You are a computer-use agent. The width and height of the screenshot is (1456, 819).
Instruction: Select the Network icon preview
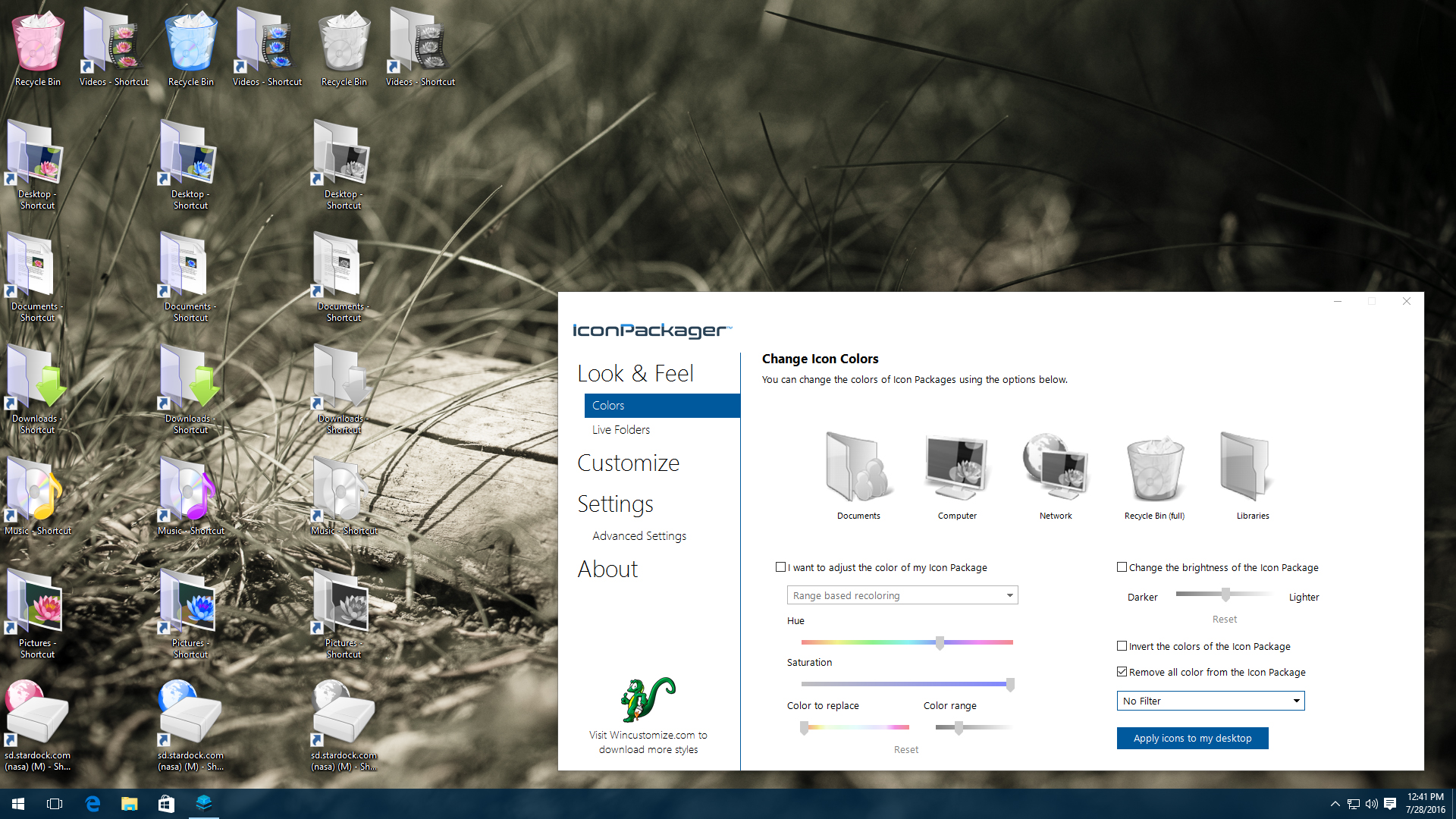[x=1055, y=466]
